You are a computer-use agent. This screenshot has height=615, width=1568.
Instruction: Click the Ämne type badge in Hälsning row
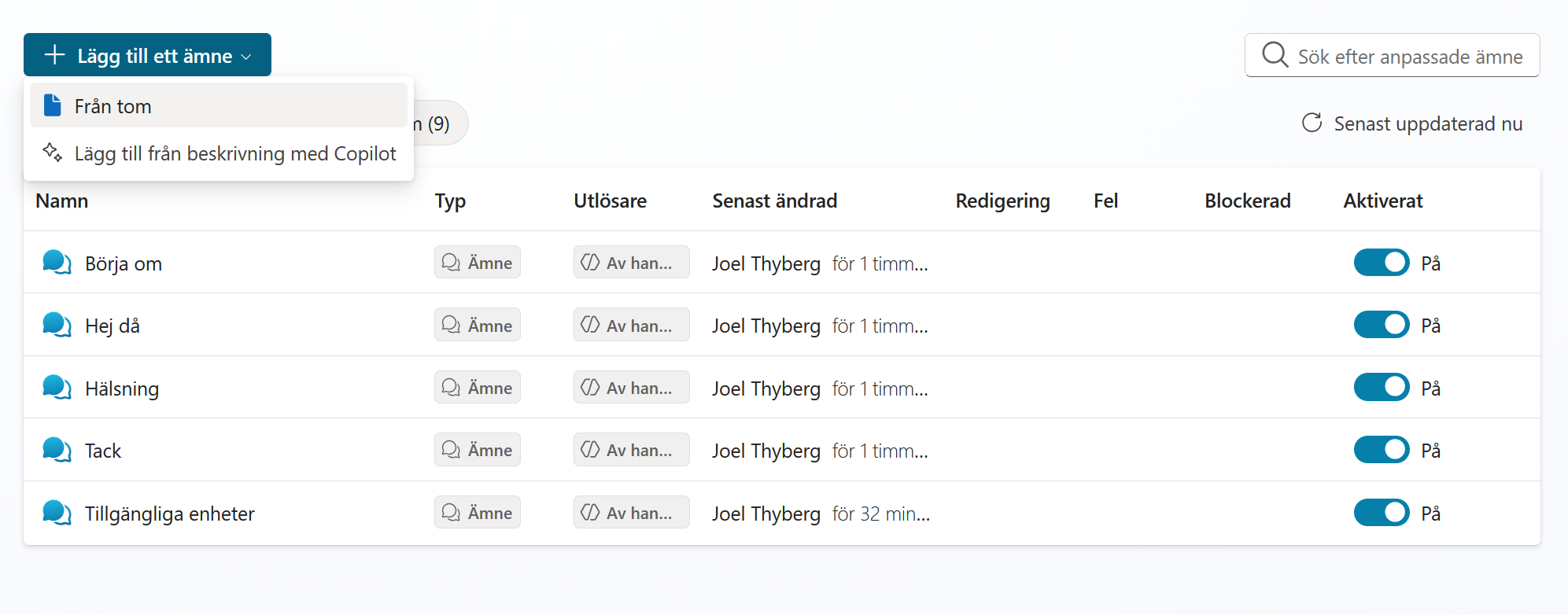478,388
